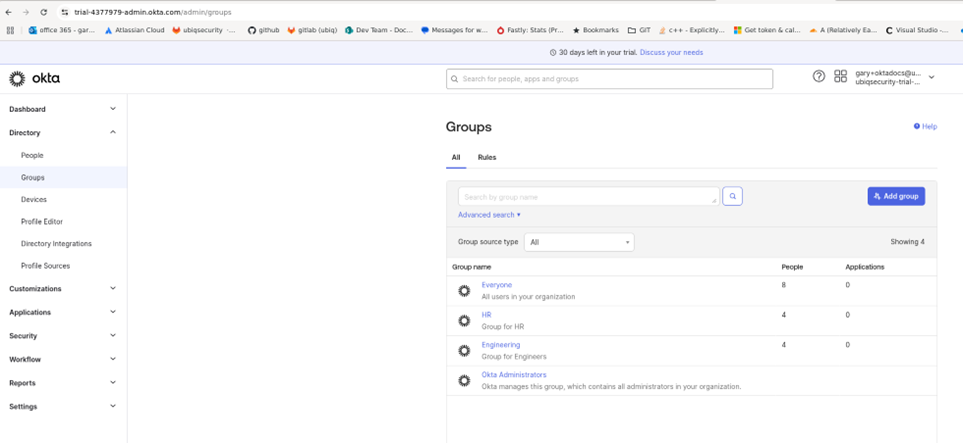
Task: Open the GIT bookmarks folder
Action: (639, 29)
